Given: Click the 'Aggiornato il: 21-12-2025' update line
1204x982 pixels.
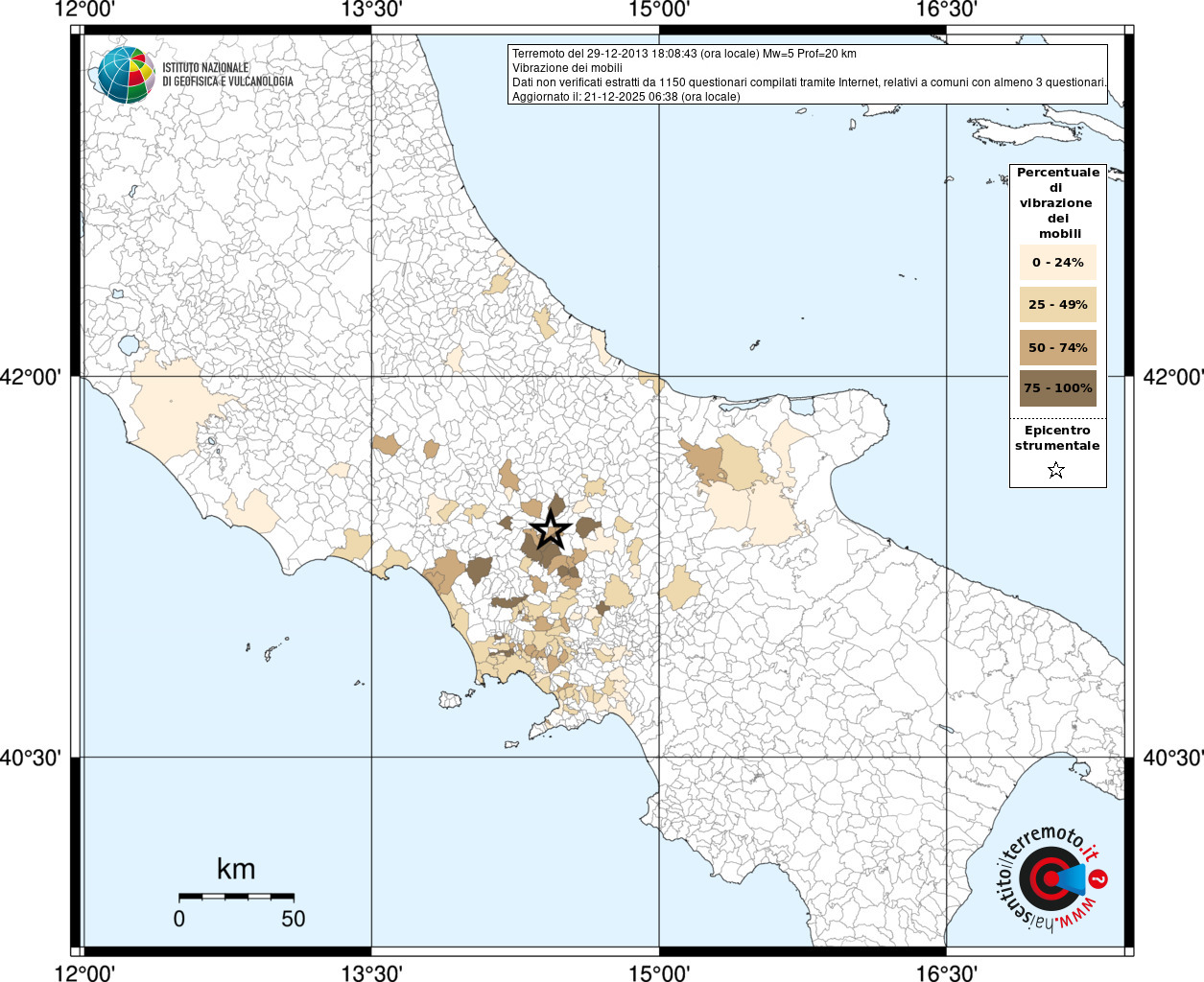Looking at the screenshot, I should point(626,97).
